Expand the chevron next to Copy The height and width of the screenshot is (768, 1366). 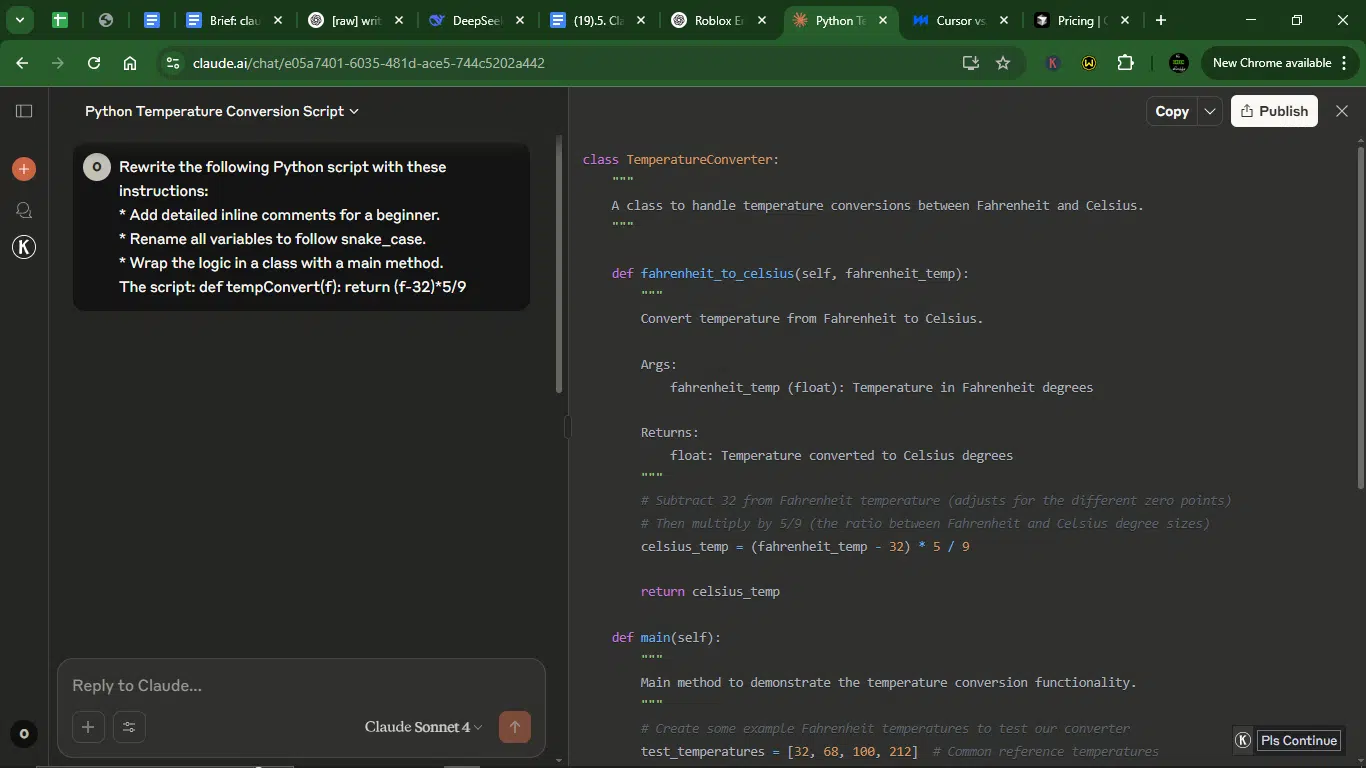(x=1210, y=111)
